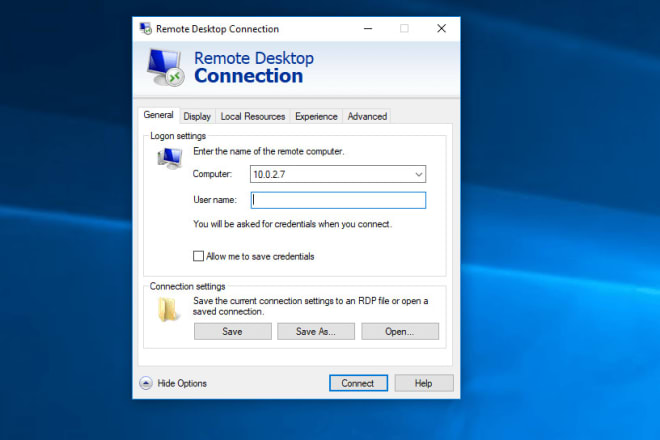Select the General tab
The width and height of the screenshot is (660, 440).
pos(158,115)
